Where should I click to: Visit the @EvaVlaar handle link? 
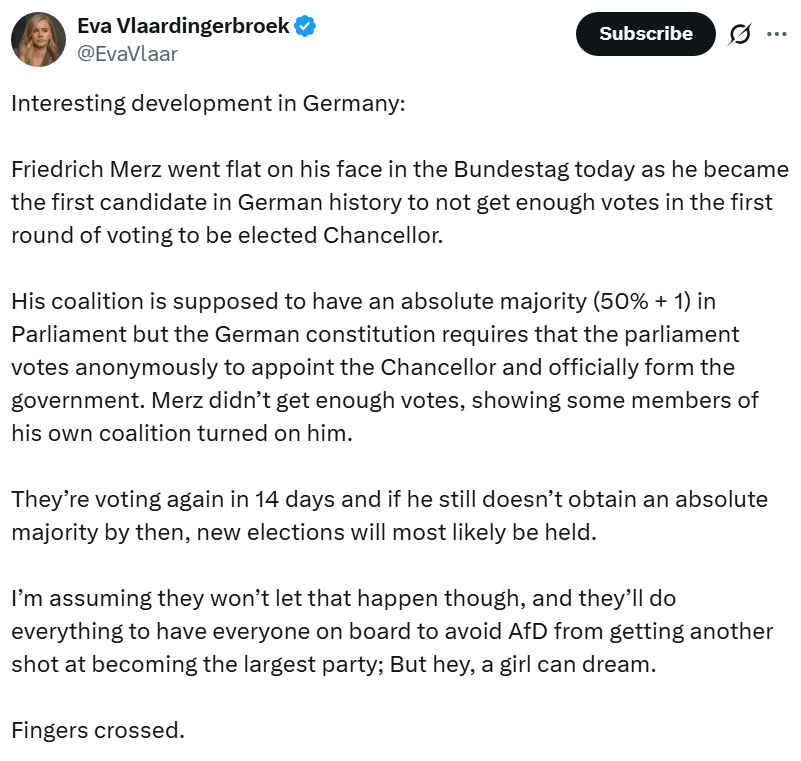(127, 54)
